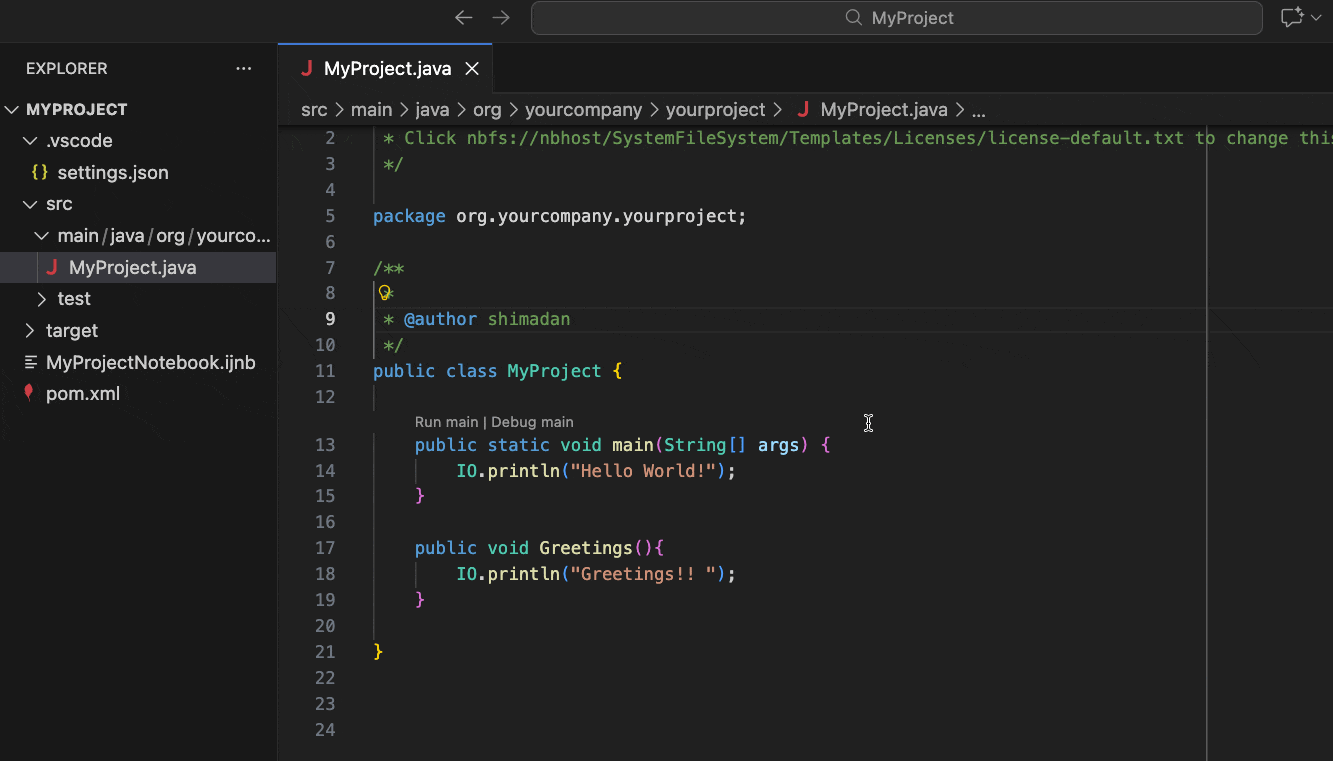
Task: Click the Java icon in breadcrumb MyProject.java
Action: pyautogui.click(x=803, y=110)
